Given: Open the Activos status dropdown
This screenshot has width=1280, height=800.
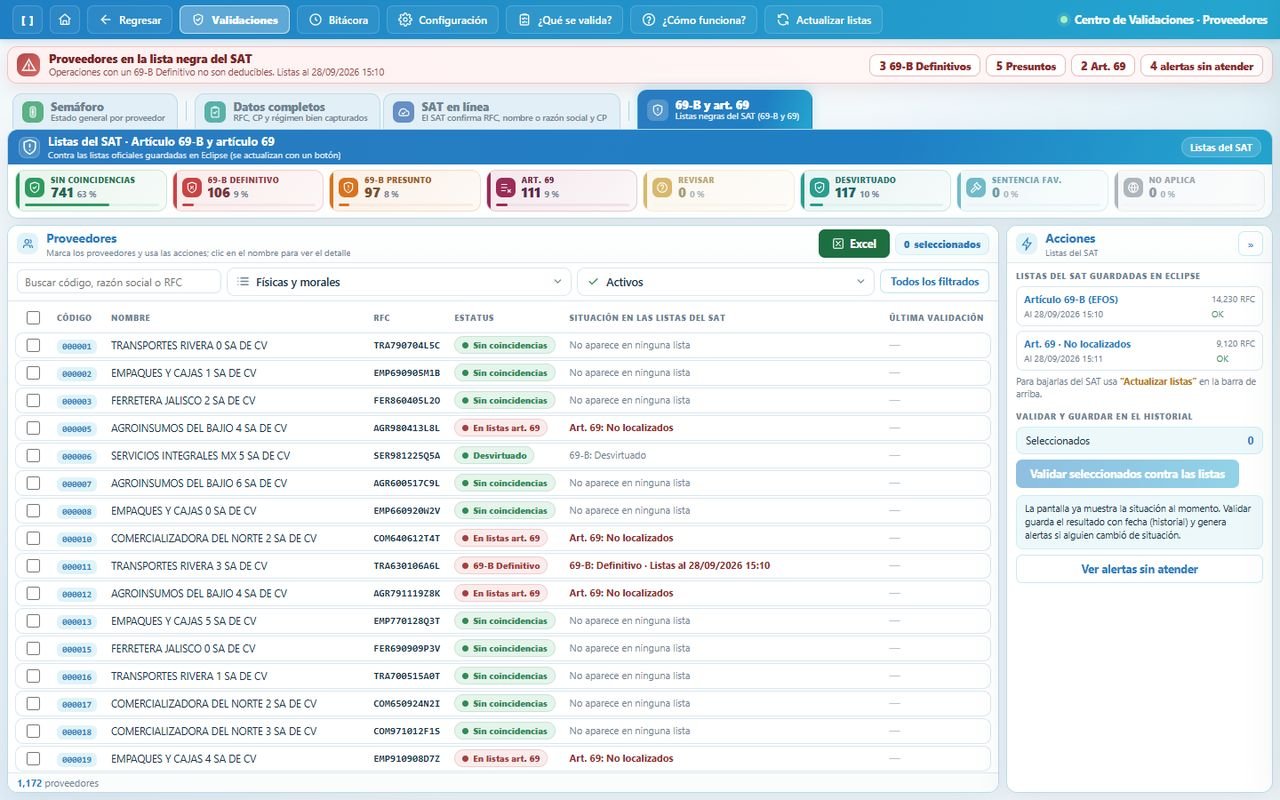Looking at the screenshot, I should [x=726, y=282].
